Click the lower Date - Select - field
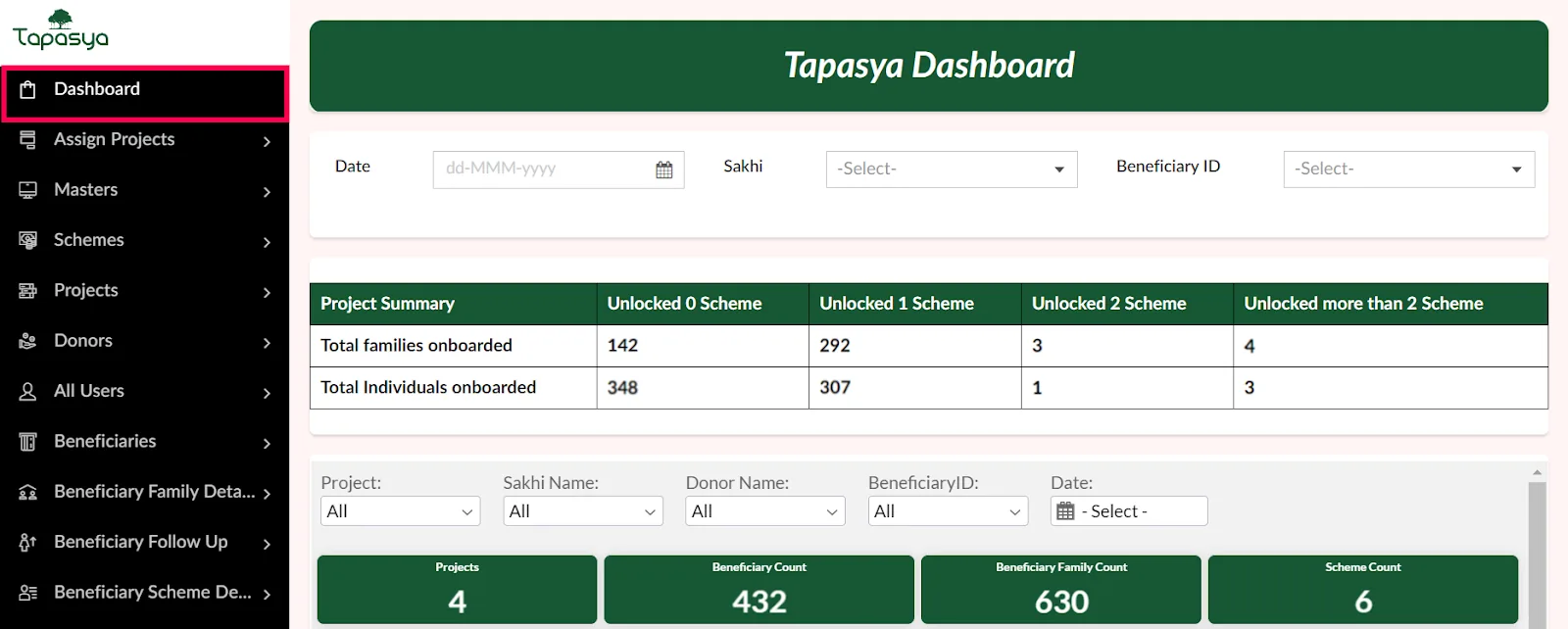Screen dimensions: 1568x629 (1129, 511)
